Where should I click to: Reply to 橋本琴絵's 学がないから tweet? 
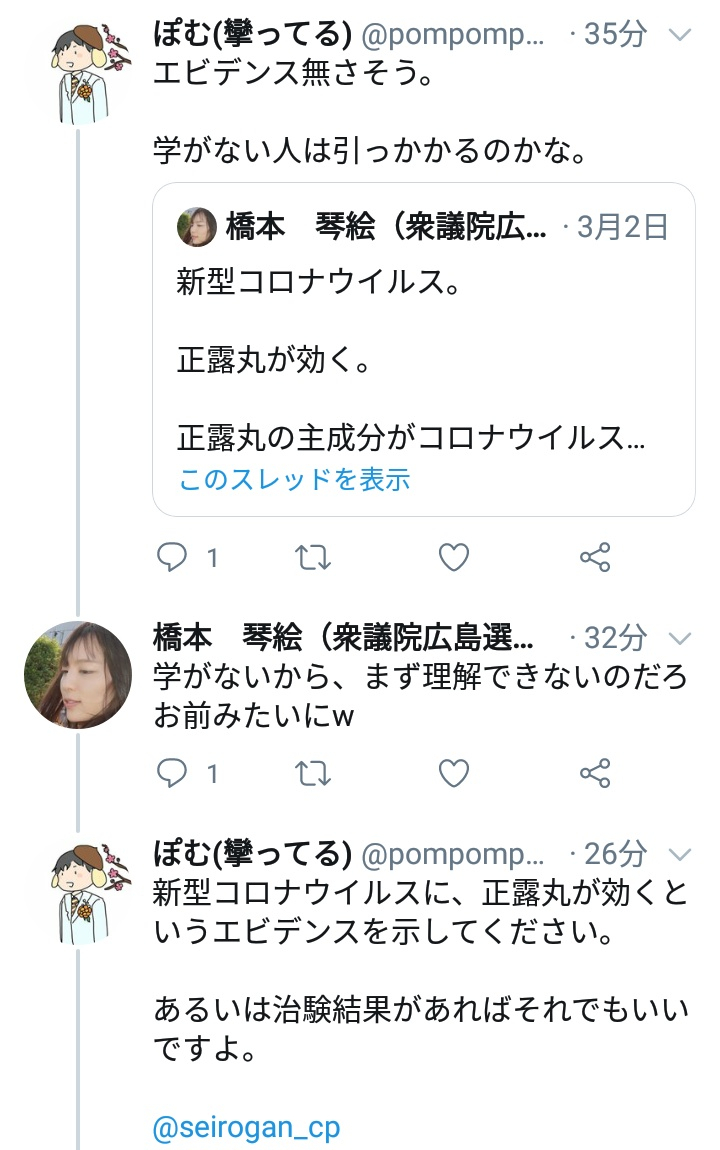tap(174, 773)
